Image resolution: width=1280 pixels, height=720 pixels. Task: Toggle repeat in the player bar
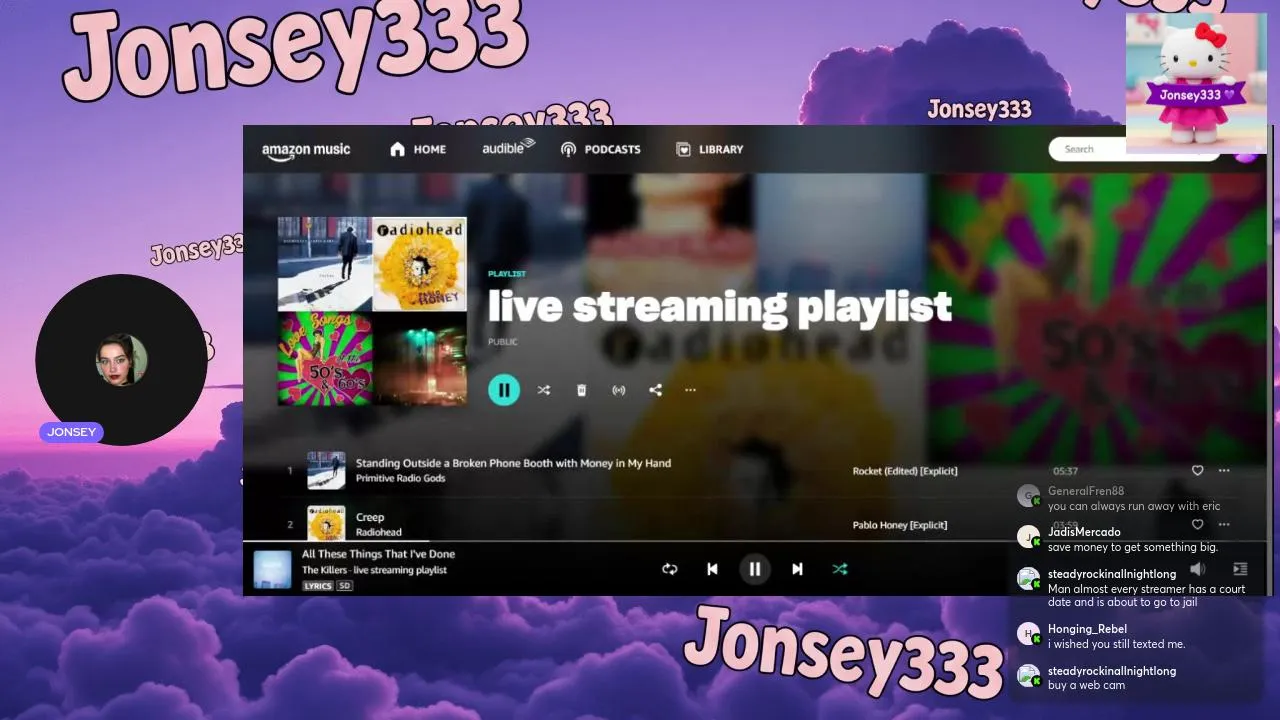point(670,569)
